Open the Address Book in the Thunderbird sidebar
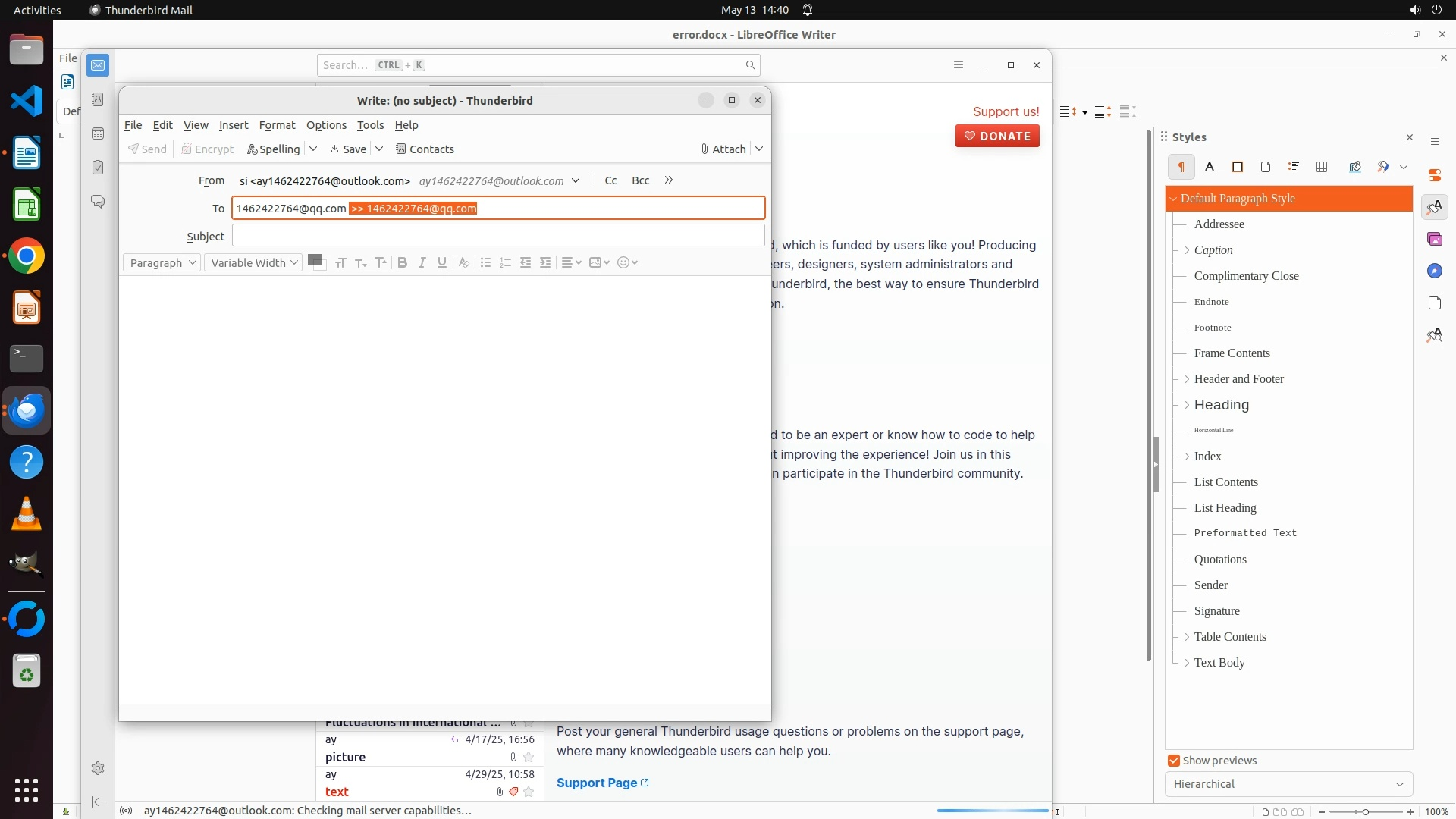 (98, 99)
